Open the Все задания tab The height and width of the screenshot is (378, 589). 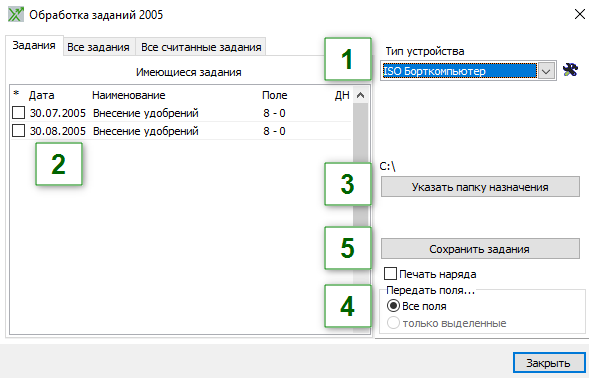[x=98, y=47]
